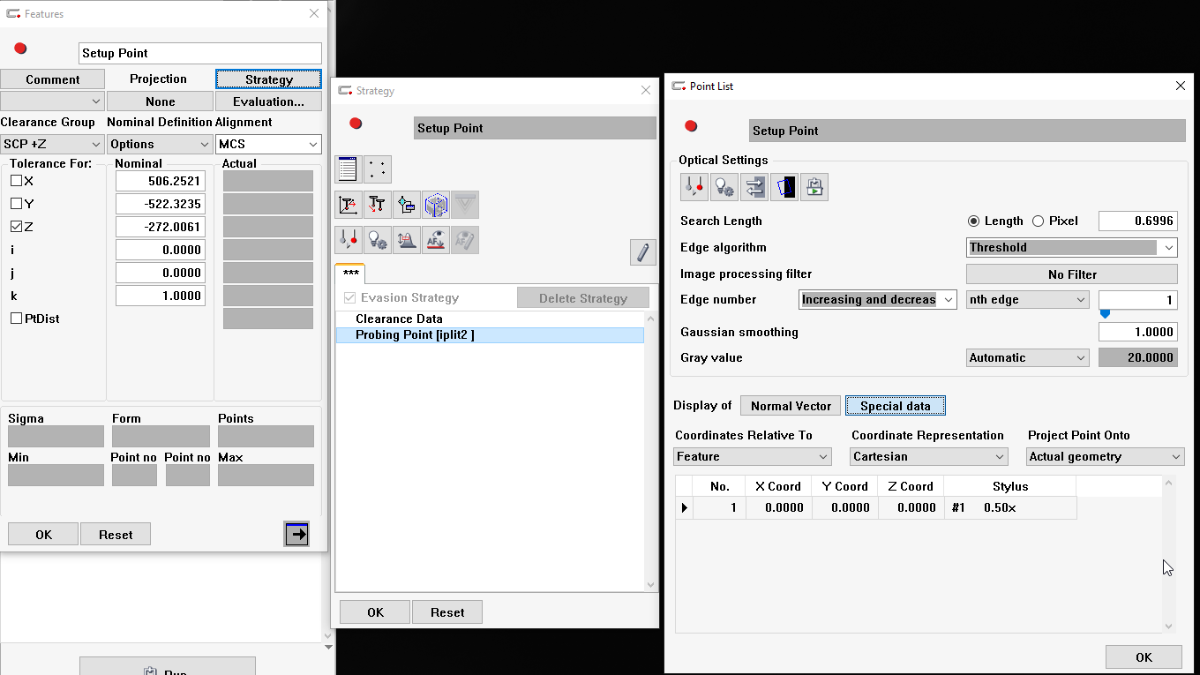Click the probe position icon under Optical Settings
1200x675 pixels.
[x=694, y=187]
